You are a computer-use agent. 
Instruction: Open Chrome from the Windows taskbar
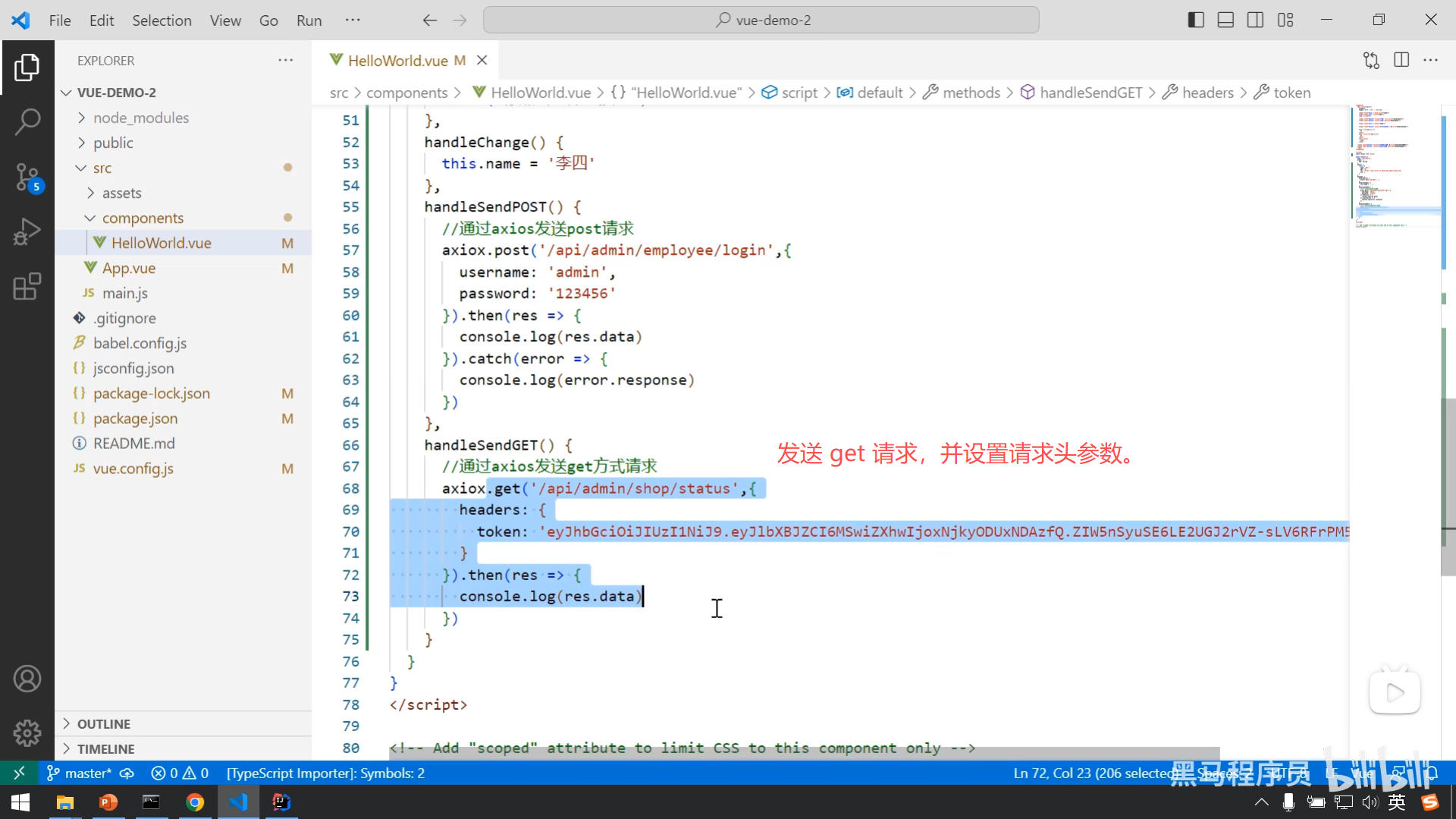(x=195, y=802)
